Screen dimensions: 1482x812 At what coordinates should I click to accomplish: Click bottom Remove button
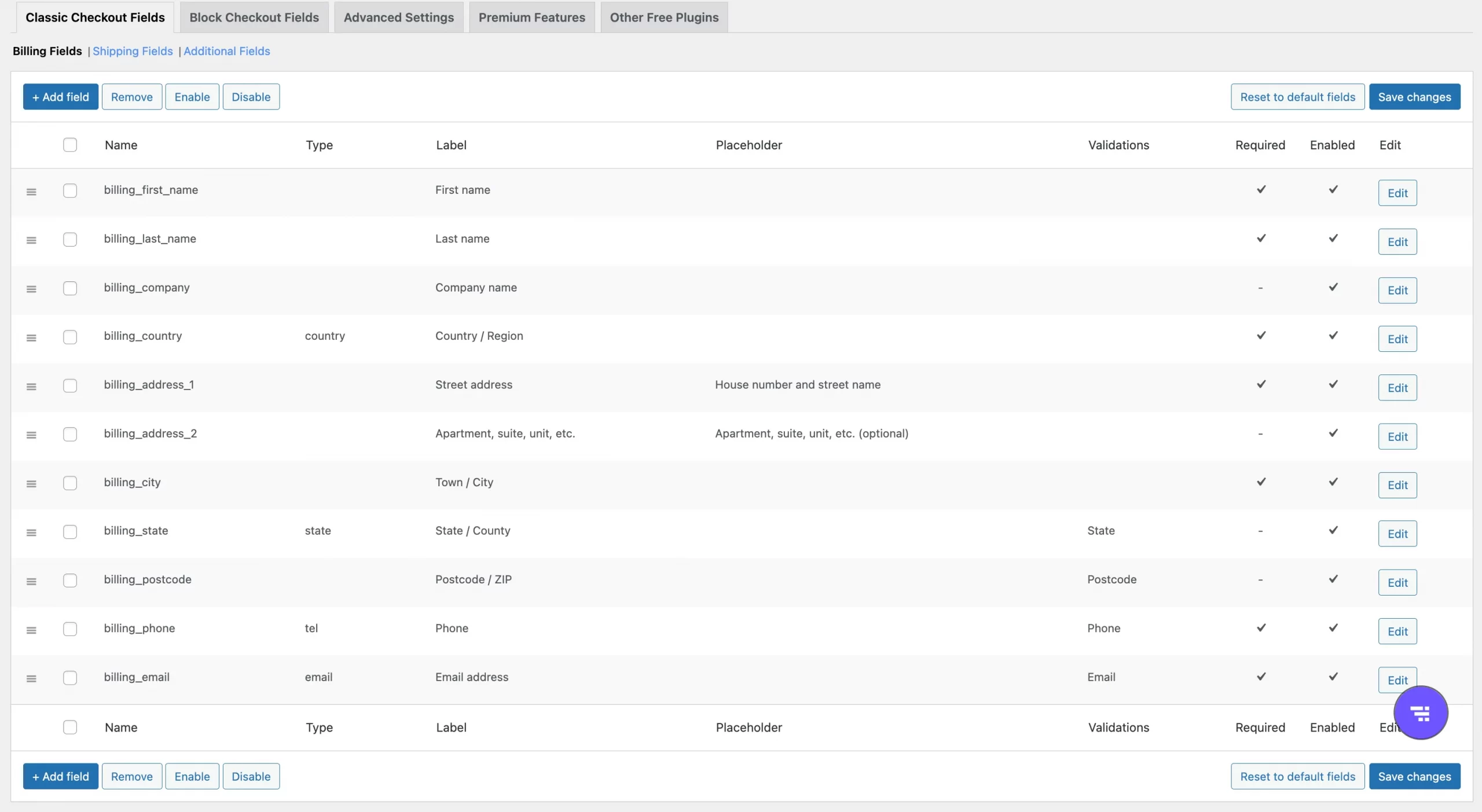[x=132, y=776]
